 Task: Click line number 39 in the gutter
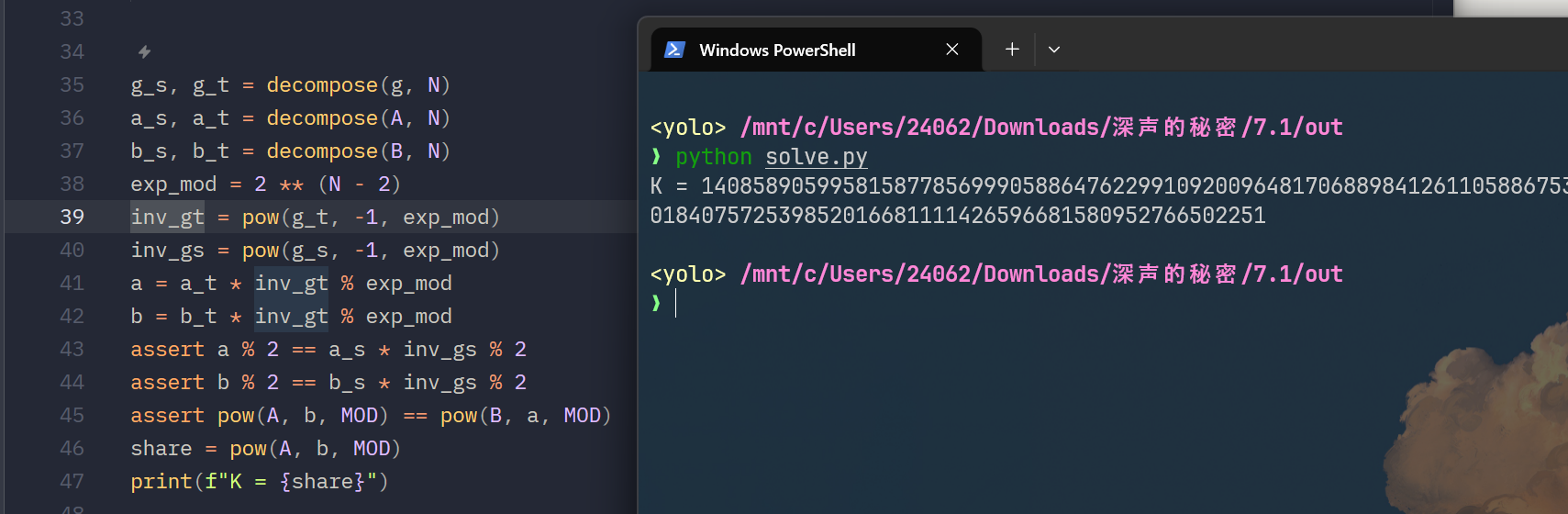click(72, 217)
